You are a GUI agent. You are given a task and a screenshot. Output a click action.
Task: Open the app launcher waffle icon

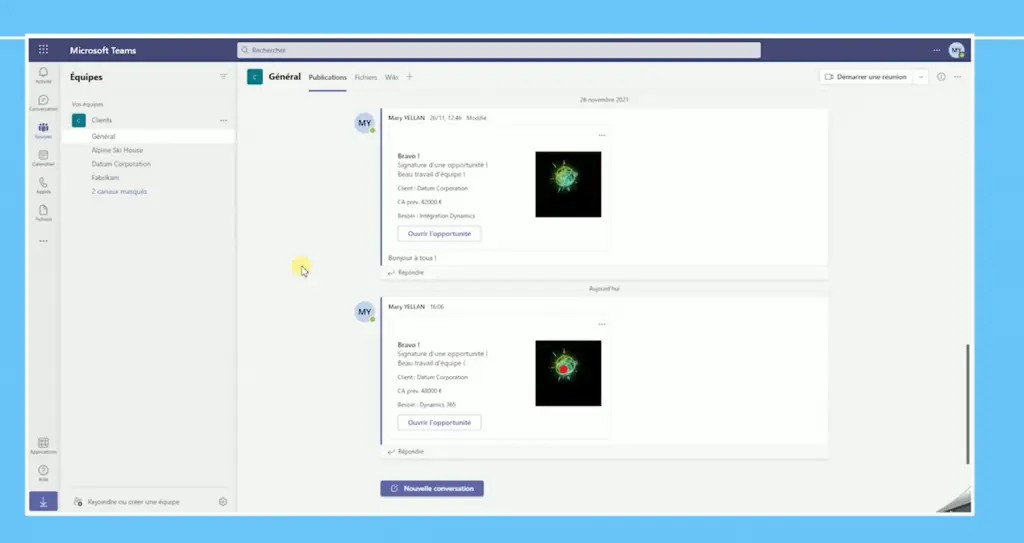coord(43,50)
